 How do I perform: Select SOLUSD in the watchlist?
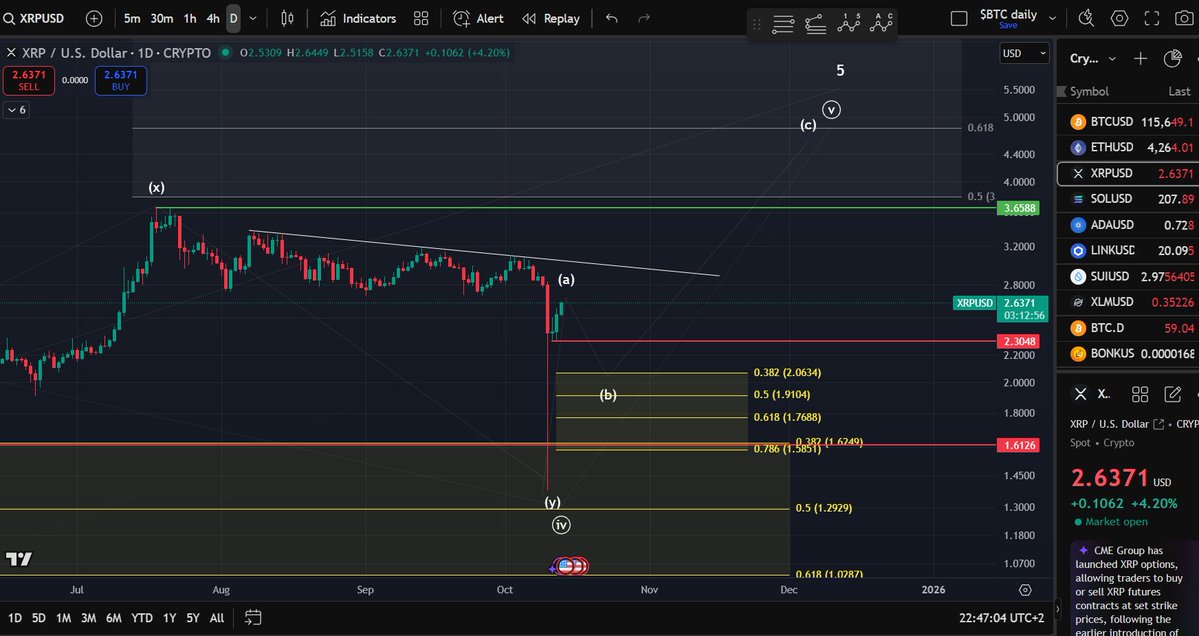click(x=1128, y=199)
